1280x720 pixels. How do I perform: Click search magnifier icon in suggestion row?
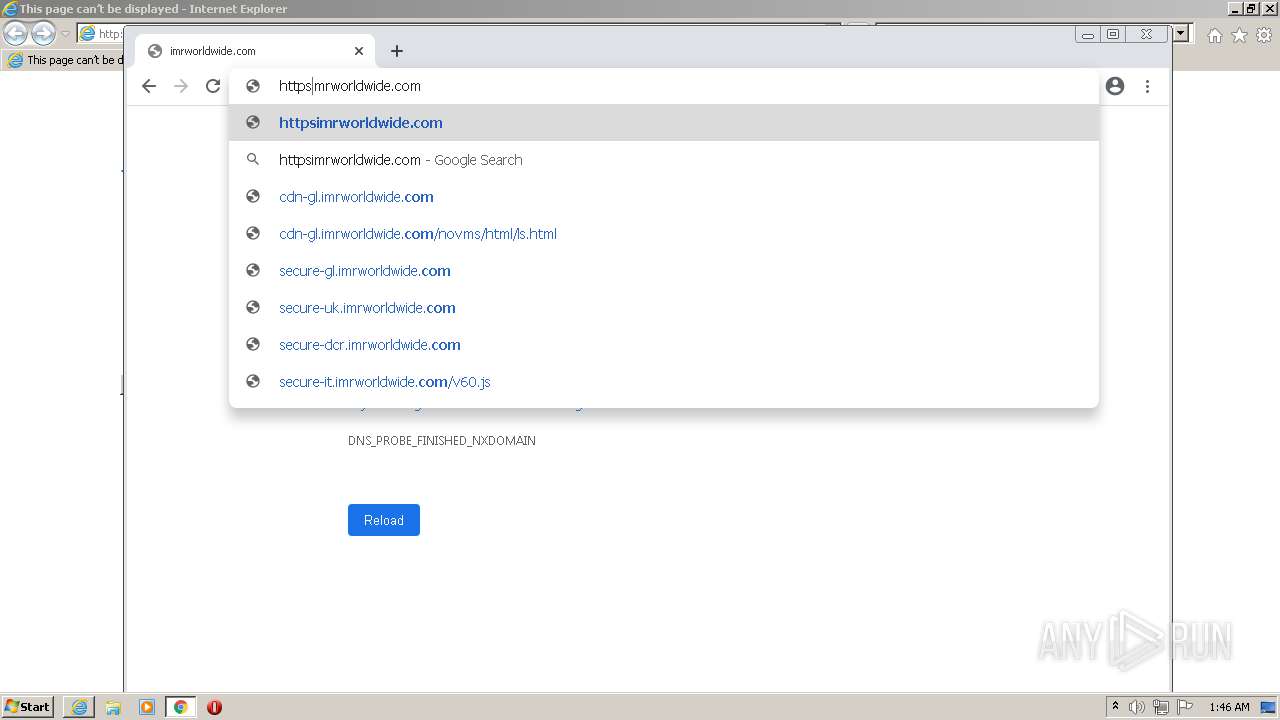(x=253, y=160)
